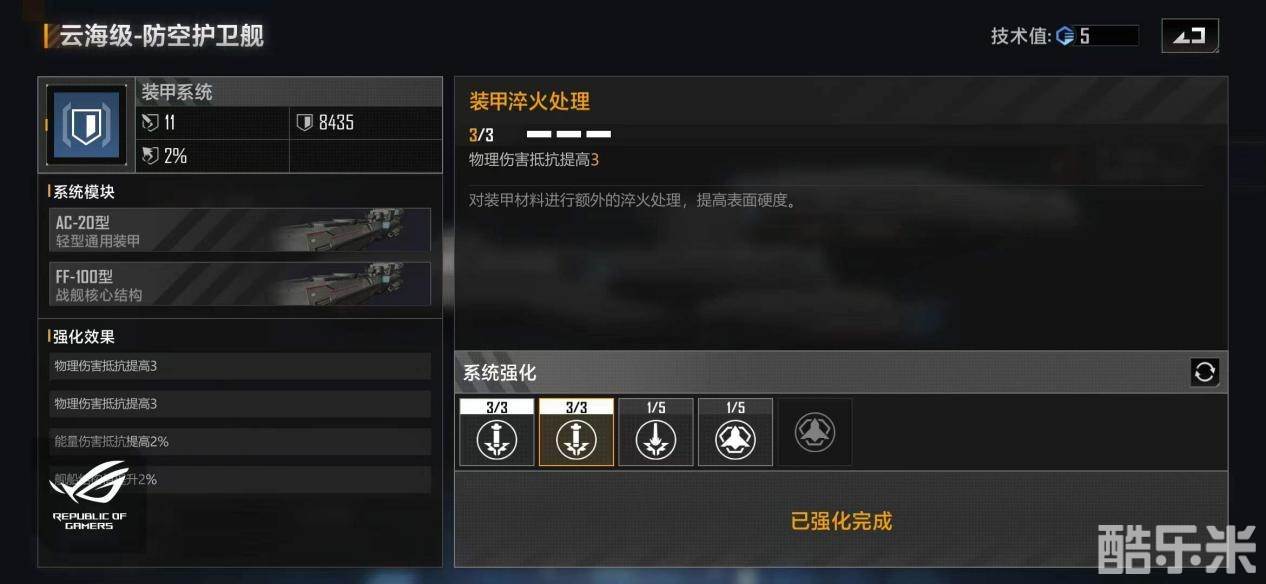Click the armor system shield icon
The width and height of the screenshot is (1266, 584).
pos(87,125)
